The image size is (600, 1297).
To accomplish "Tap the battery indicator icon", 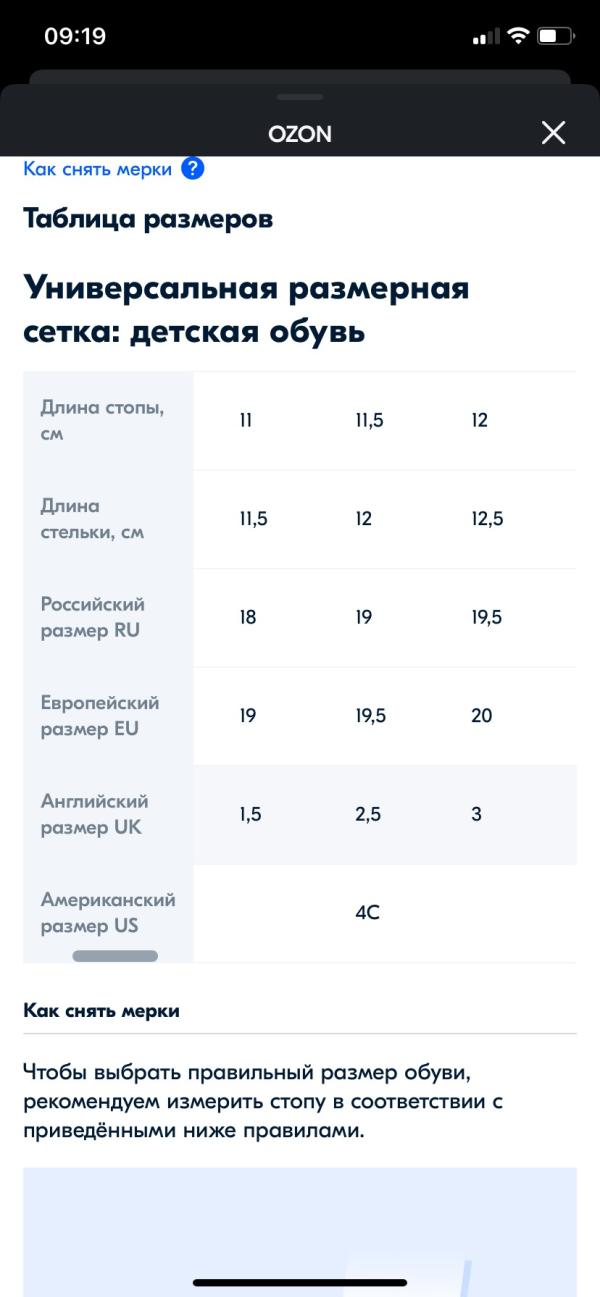I will click(x=555, y=37).
